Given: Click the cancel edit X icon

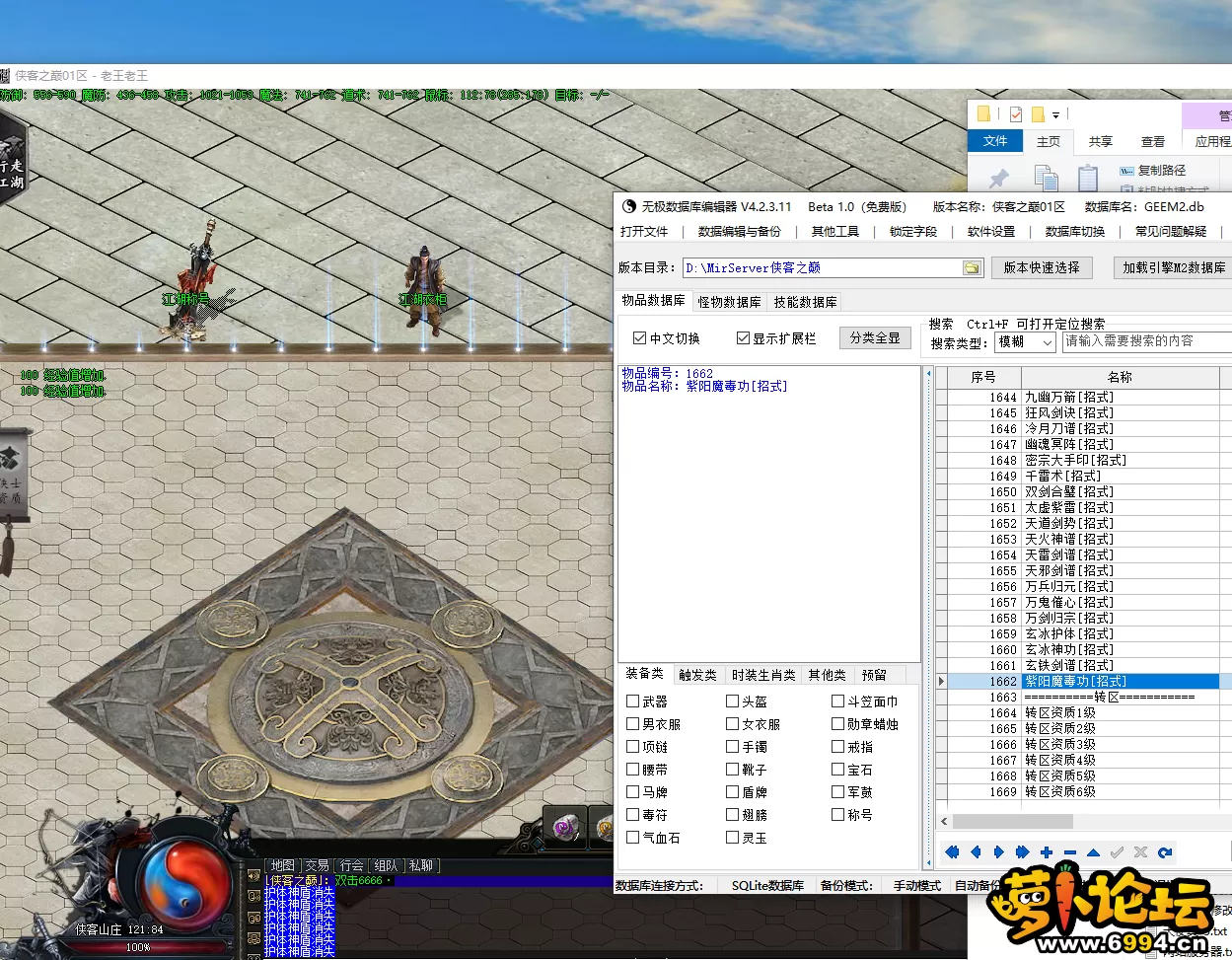Looking at the screenshot, I should pyautogui.click(x=1140, y=852).
